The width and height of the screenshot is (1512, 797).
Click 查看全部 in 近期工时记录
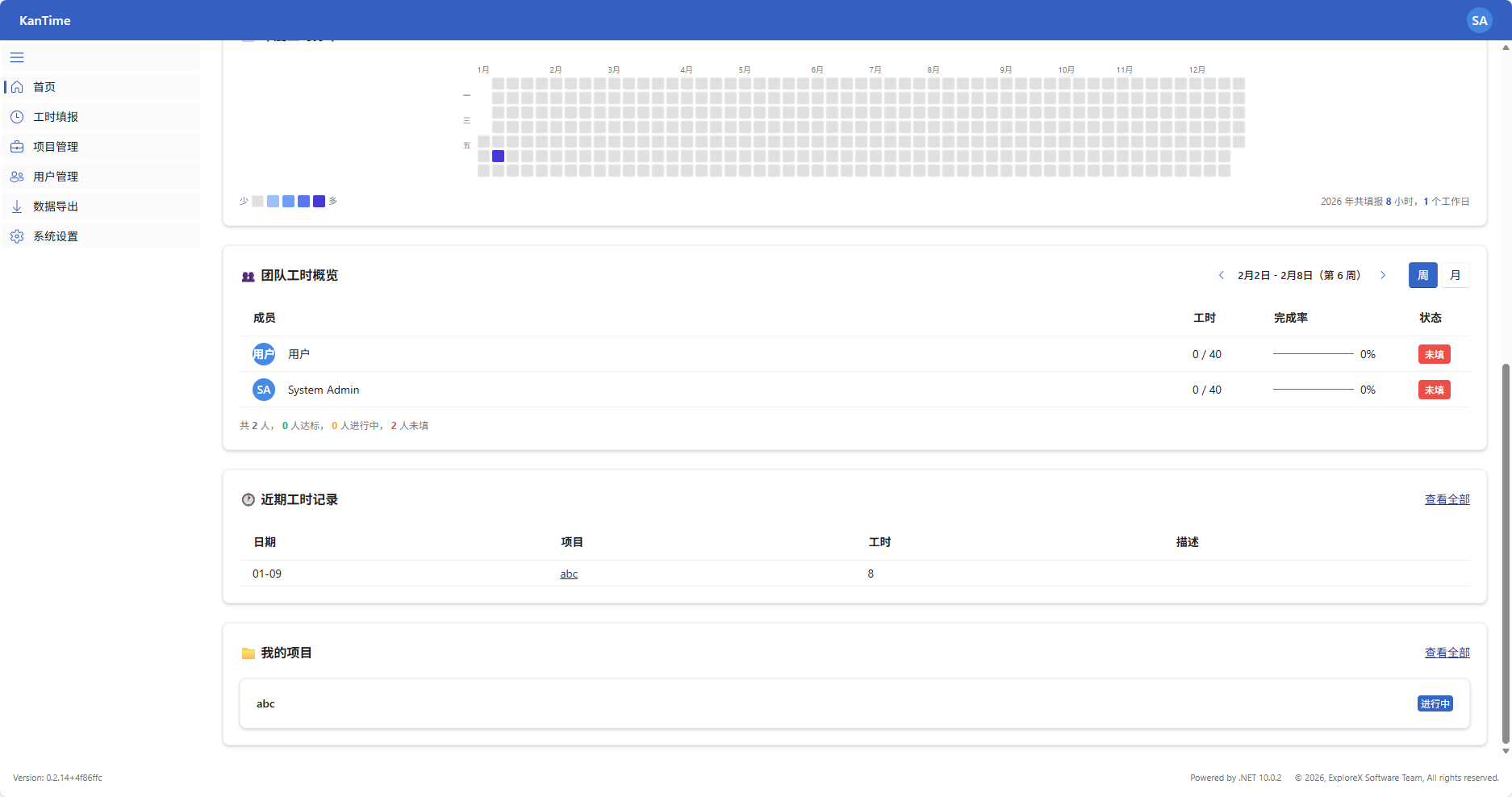1447,499
